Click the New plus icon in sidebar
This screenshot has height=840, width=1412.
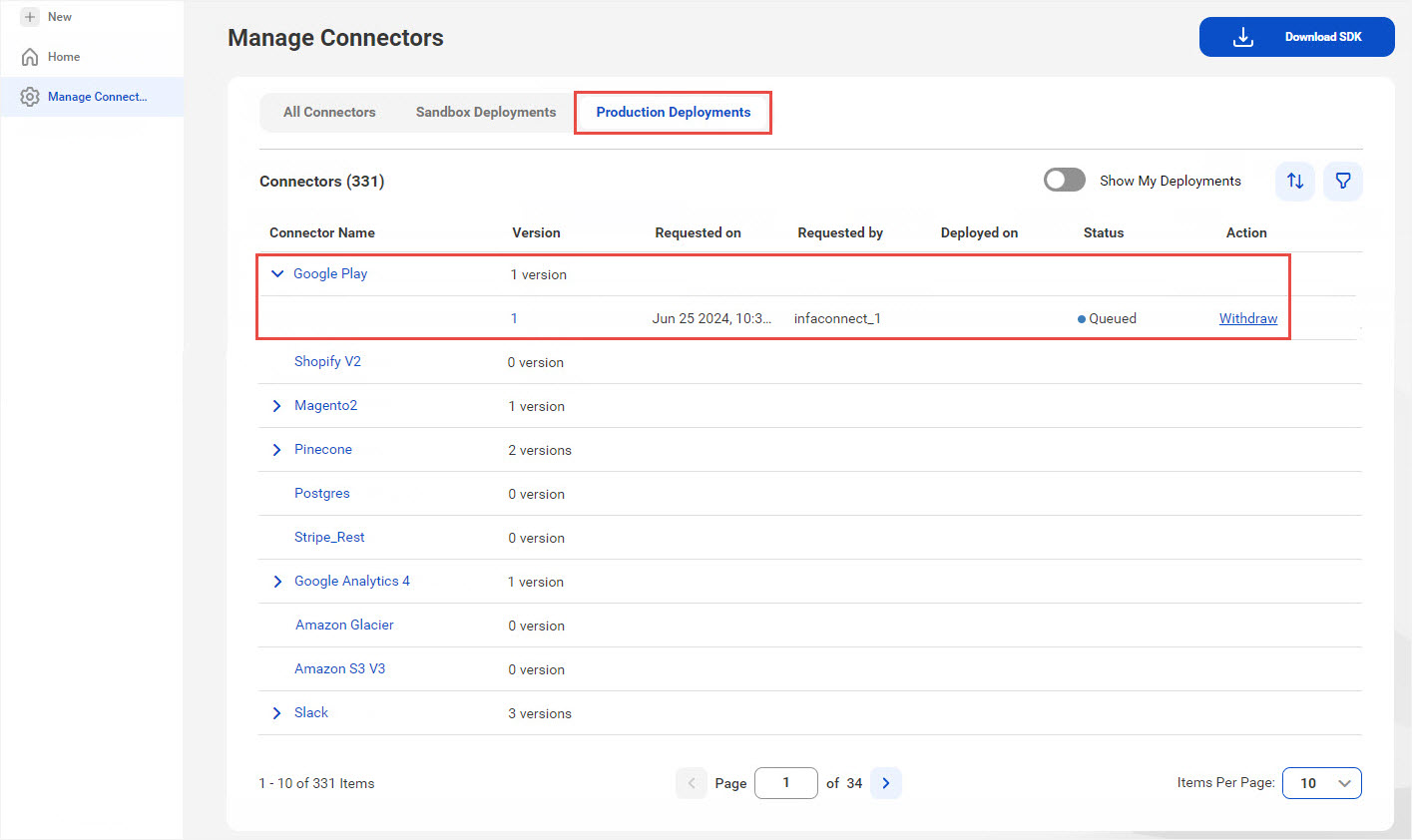click(30, 17)
